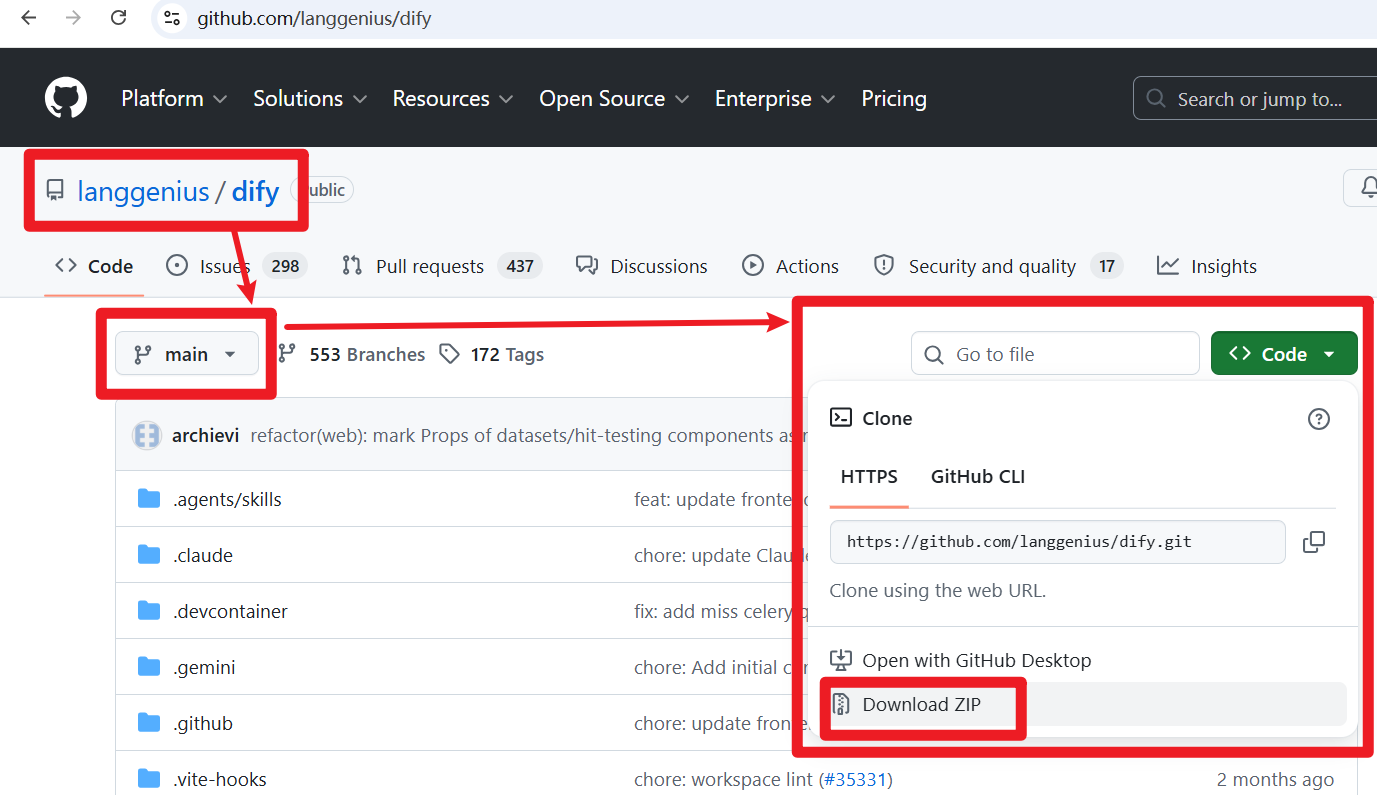Toggle the green Code dropdown button

1284,354
